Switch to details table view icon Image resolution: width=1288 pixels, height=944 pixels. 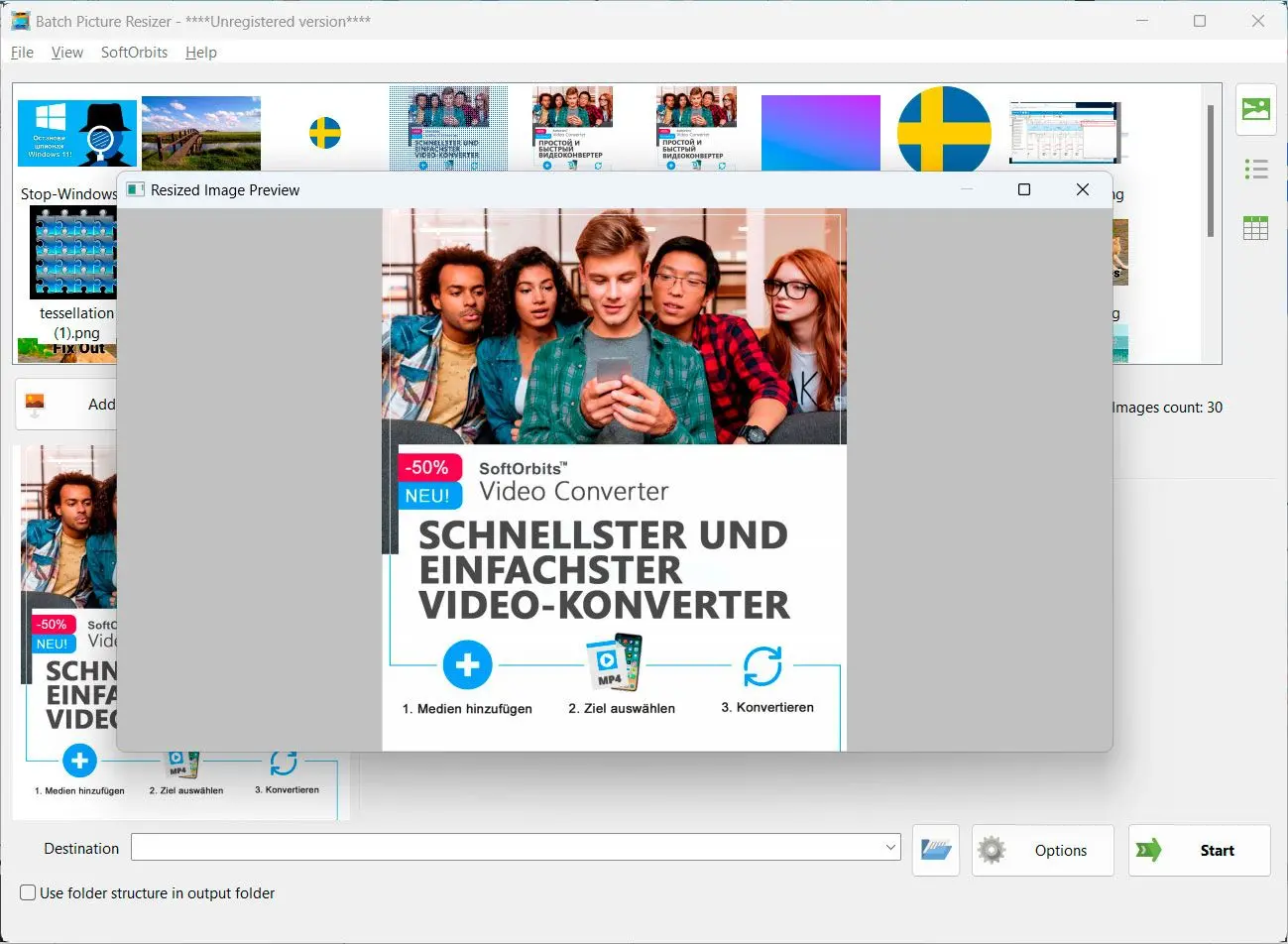(1255, 228)
